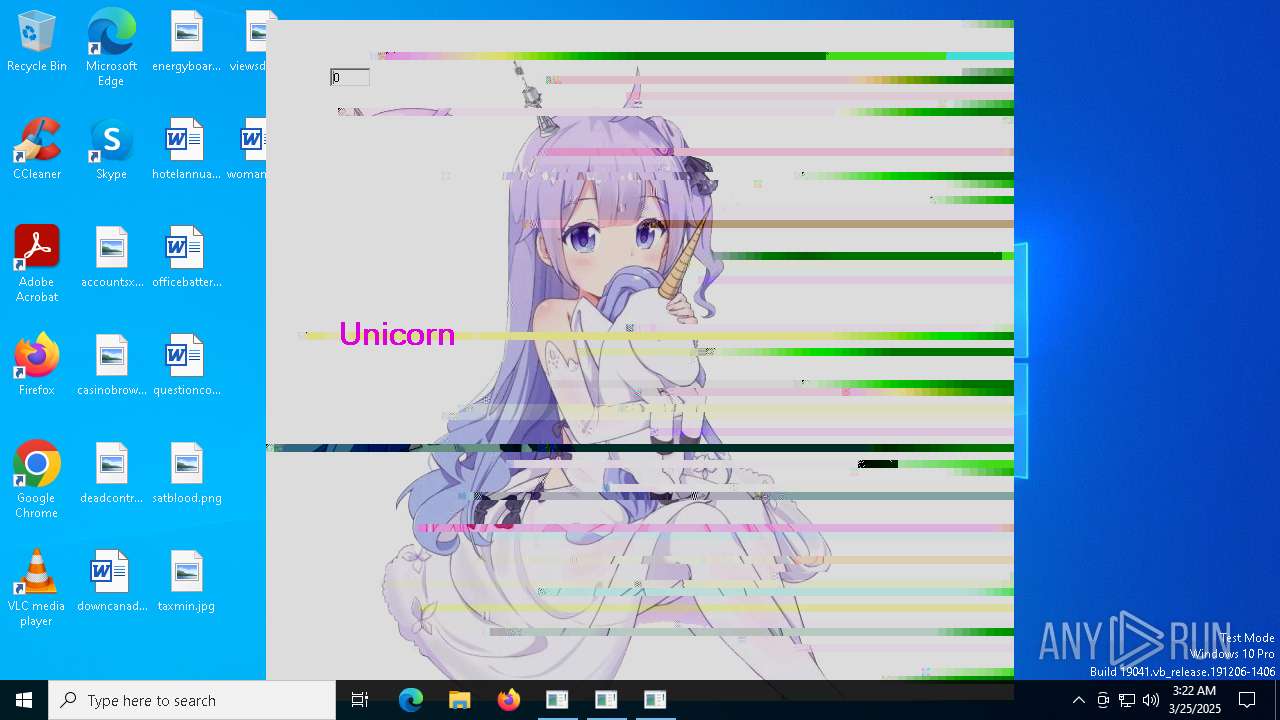Image resolution: width=1280 pixels, height=720 pixels.
Task: Select the hotelannua... Word document
Action: [186, 150]
